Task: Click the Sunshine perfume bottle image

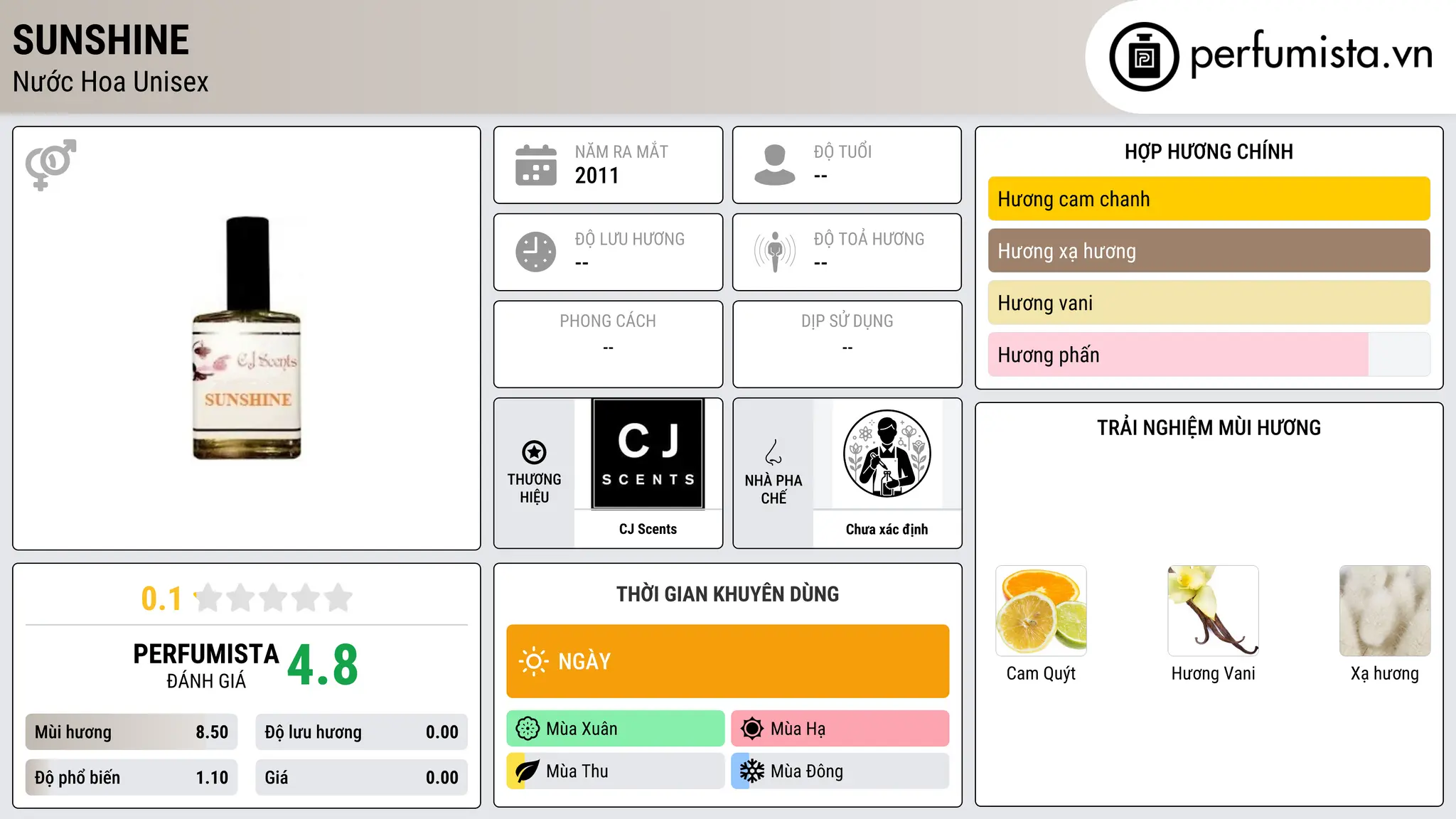Action: pyautogui.click(x=247, y=338)
